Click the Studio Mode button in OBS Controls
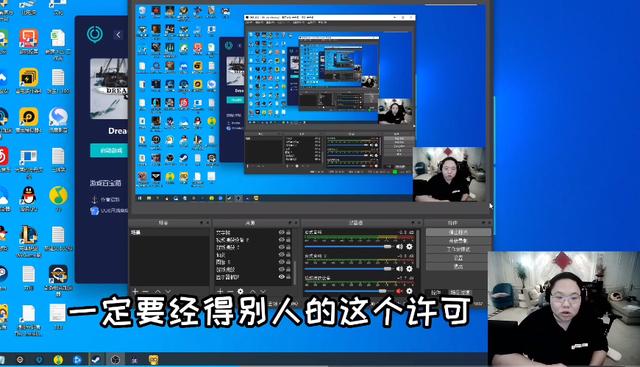 pos(458,249)
